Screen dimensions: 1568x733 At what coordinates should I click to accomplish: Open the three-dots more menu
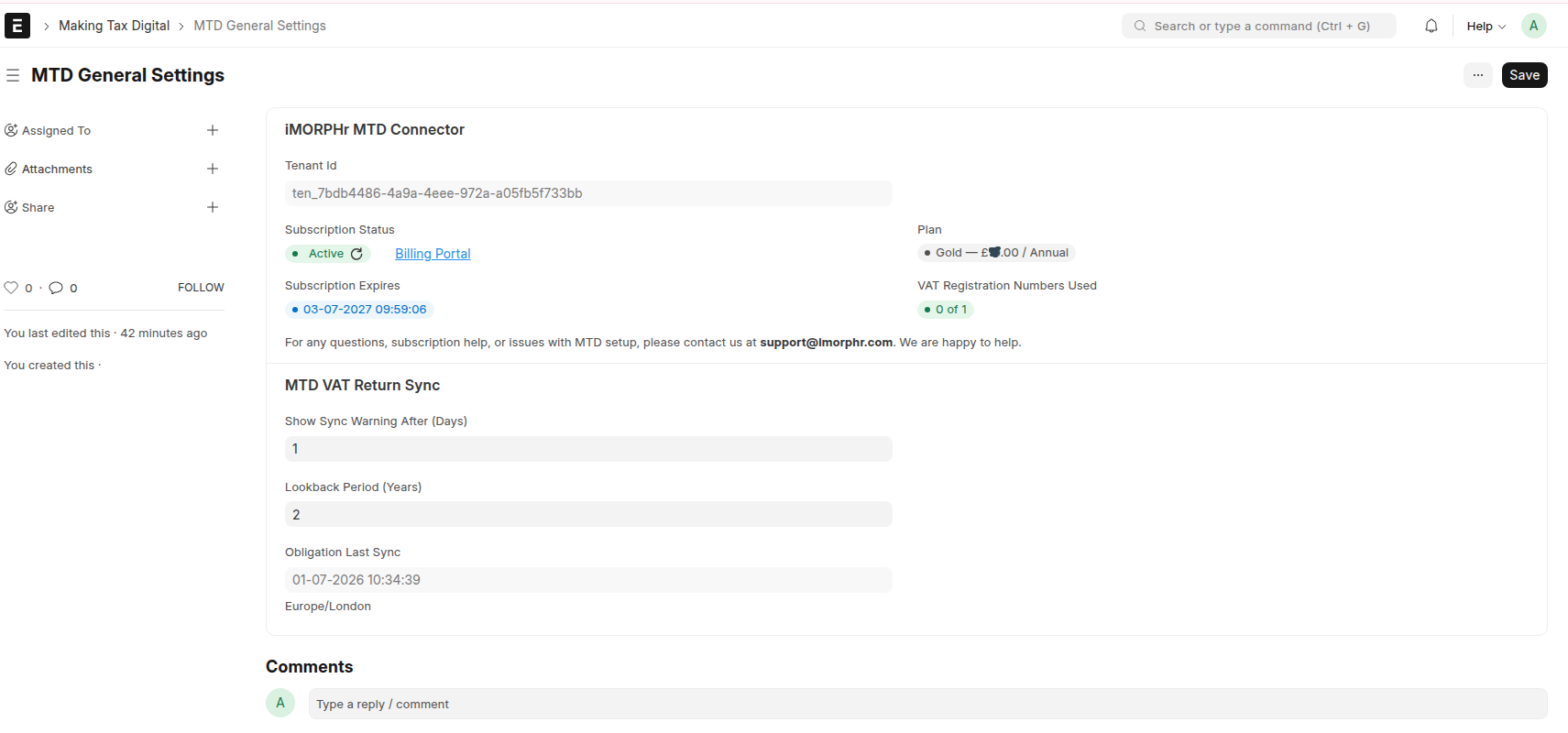pos(1477,75)
